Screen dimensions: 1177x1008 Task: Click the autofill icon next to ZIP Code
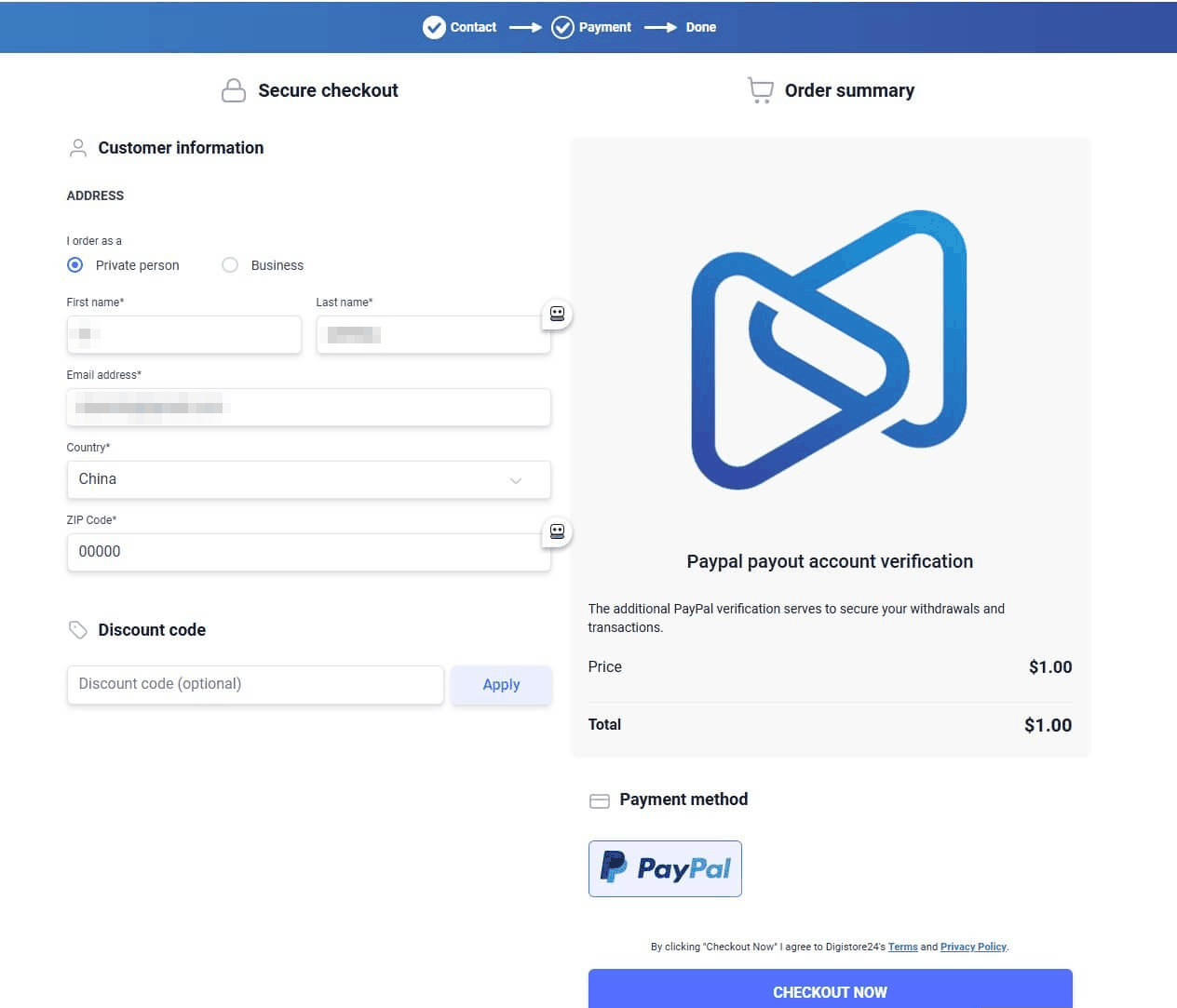tap(557, 532)
